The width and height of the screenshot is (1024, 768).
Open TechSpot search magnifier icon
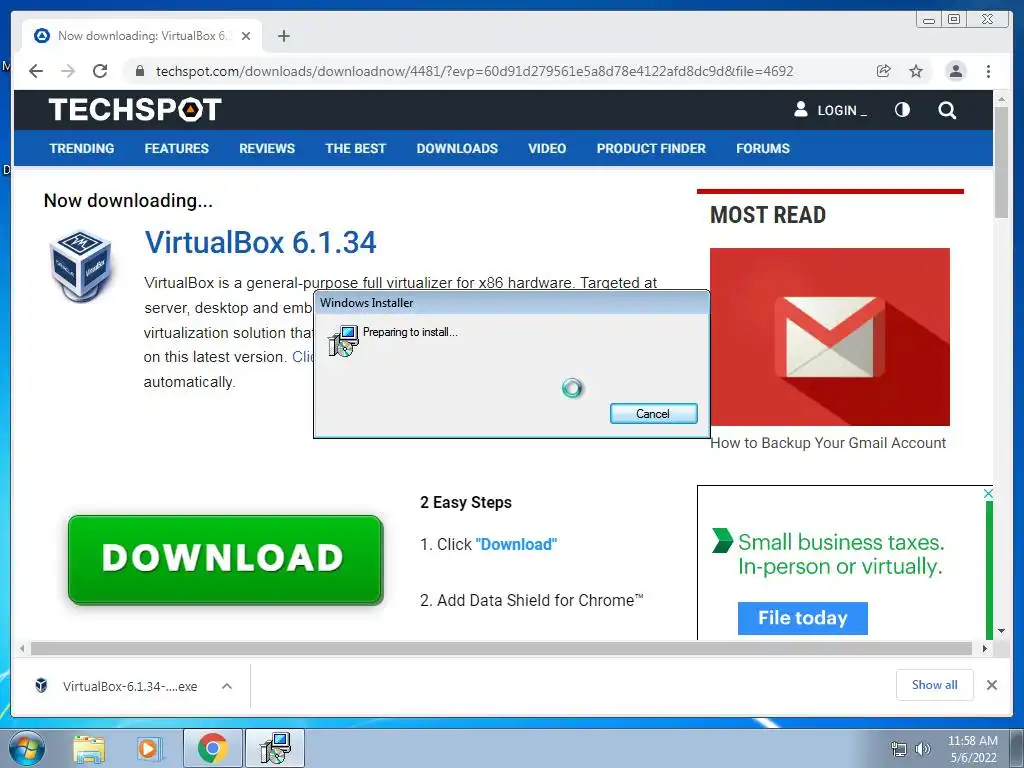947,110
